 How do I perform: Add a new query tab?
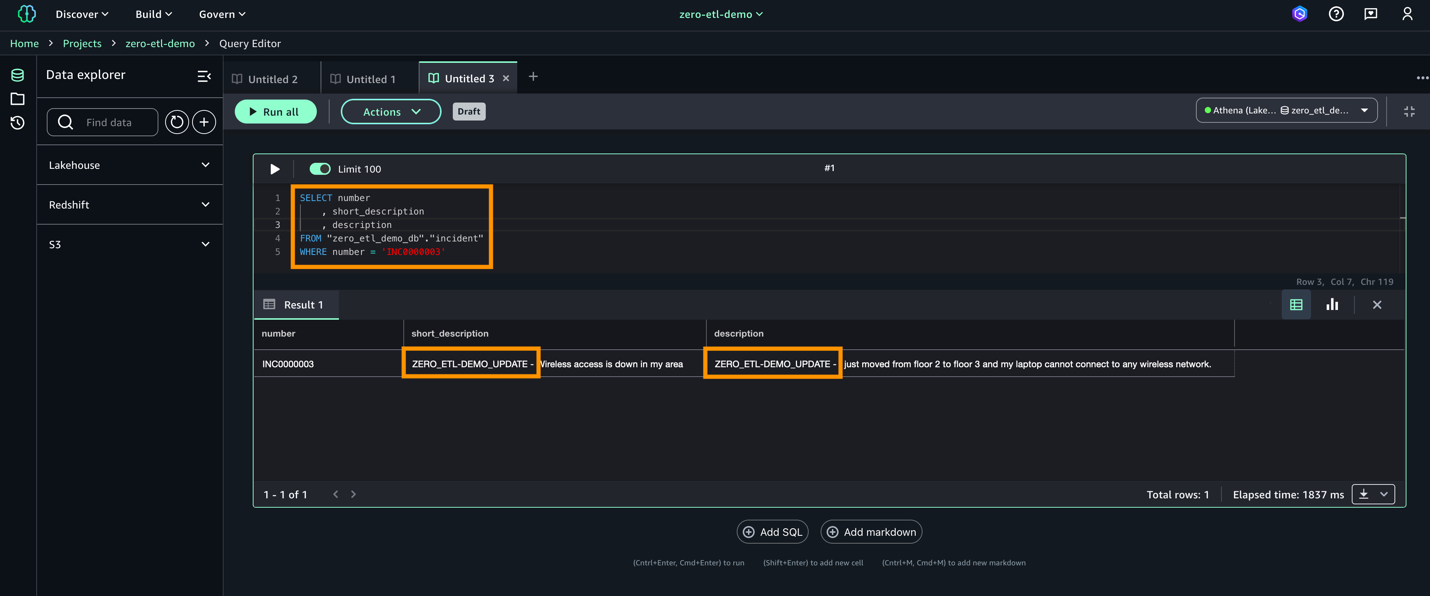pyautogui.click(x=533, y=77)
